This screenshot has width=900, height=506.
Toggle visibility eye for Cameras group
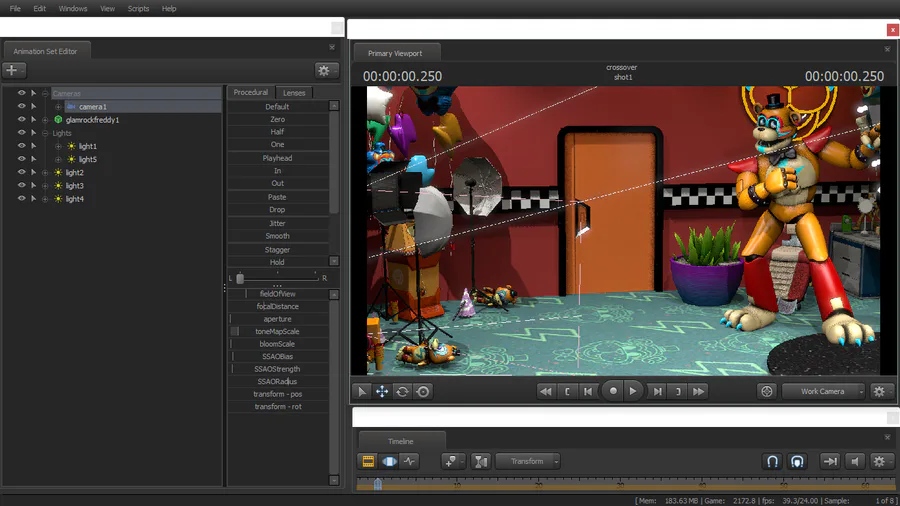click(21, 93)
